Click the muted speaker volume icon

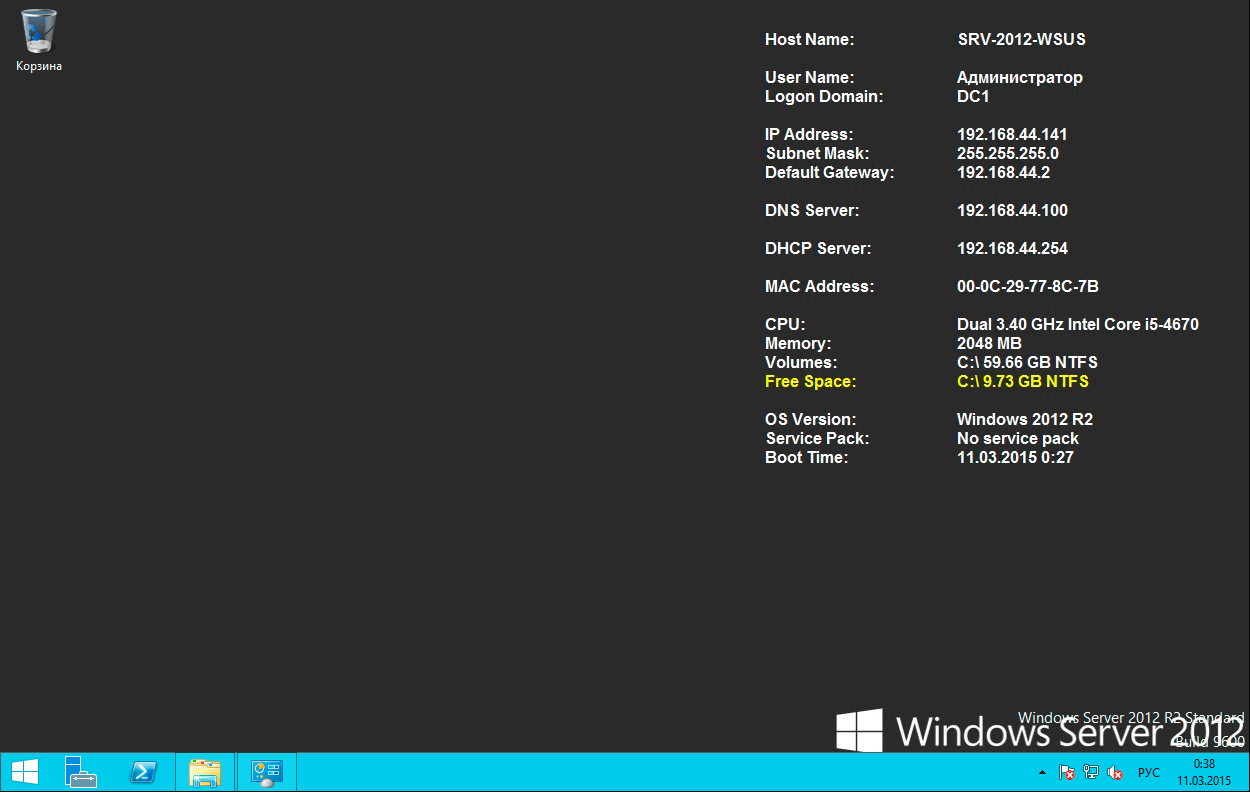point(1115,773)
